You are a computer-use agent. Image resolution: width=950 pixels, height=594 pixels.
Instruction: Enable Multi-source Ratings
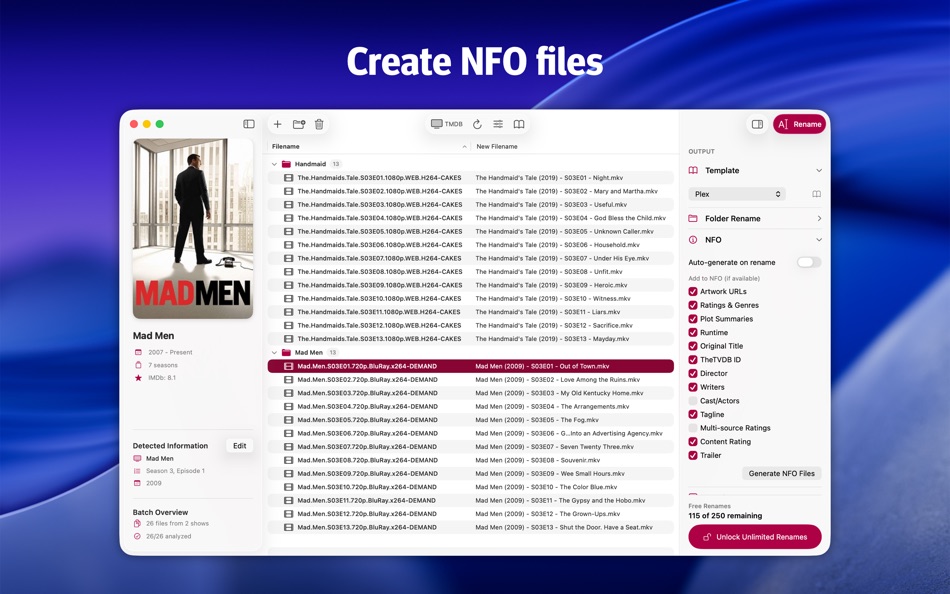[692, 427]
